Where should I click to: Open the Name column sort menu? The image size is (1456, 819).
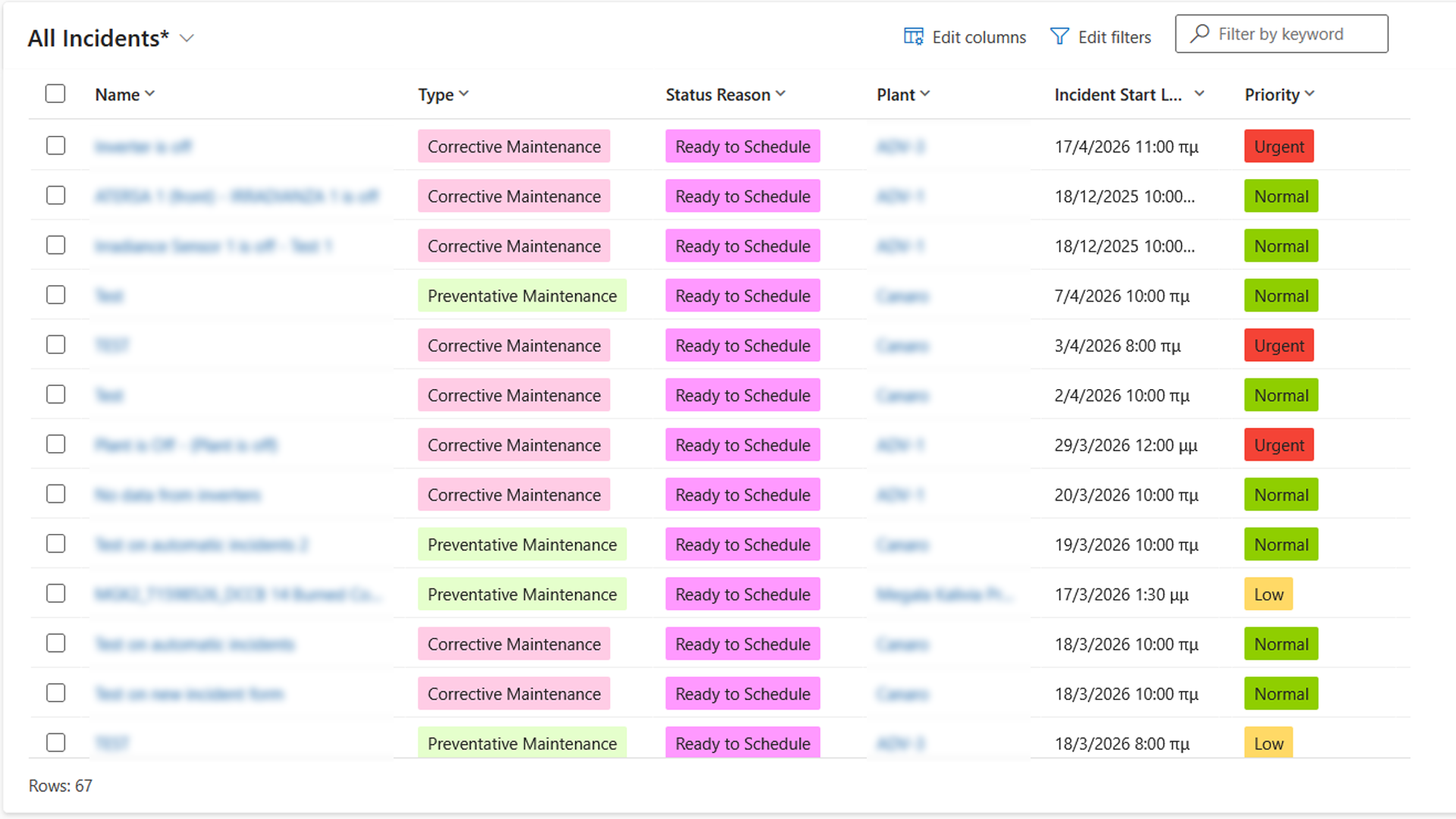coord(149,94)
